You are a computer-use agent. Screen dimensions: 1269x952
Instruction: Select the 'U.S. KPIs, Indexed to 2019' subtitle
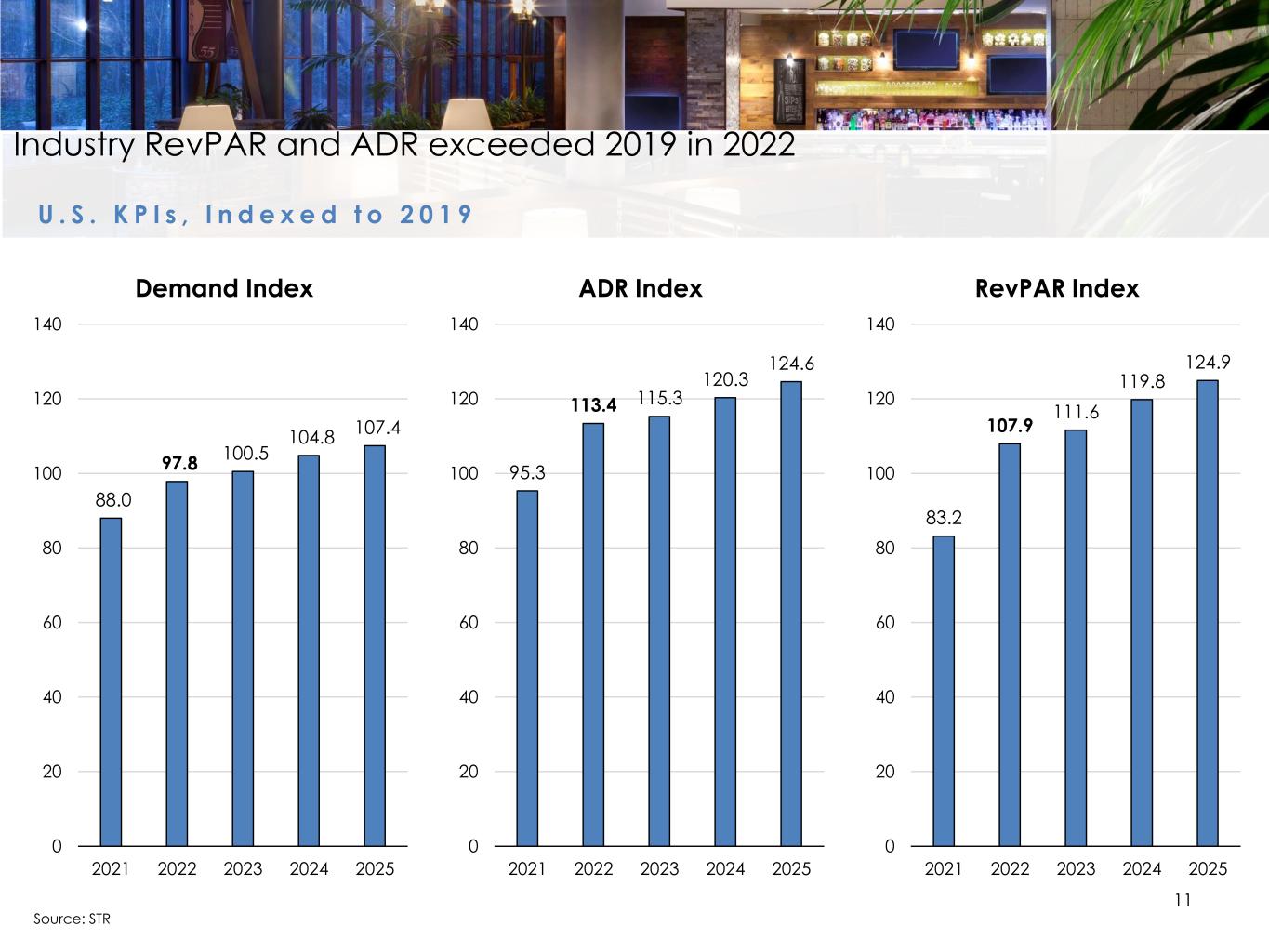[256, 215]
